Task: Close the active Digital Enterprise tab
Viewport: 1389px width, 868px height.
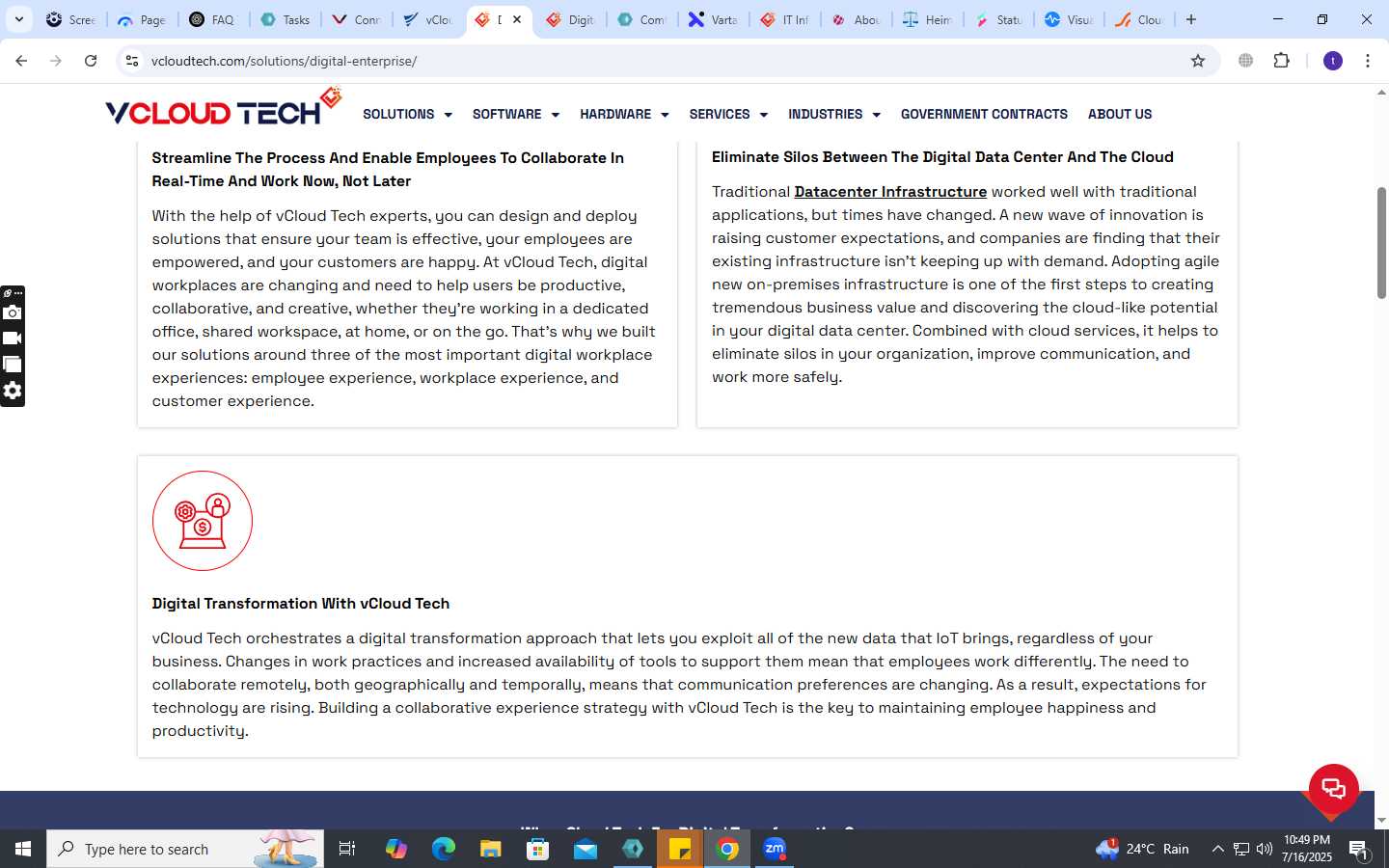Action: point(517,19)
